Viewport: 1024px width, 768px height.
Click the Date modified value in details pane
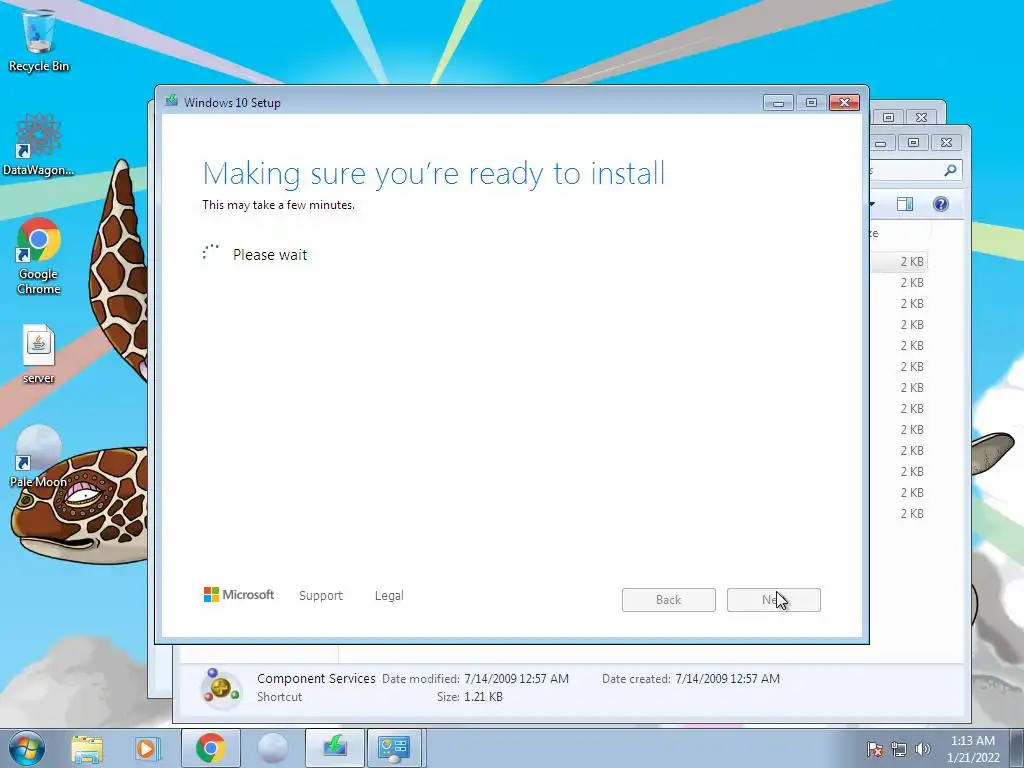click(517, 679)
